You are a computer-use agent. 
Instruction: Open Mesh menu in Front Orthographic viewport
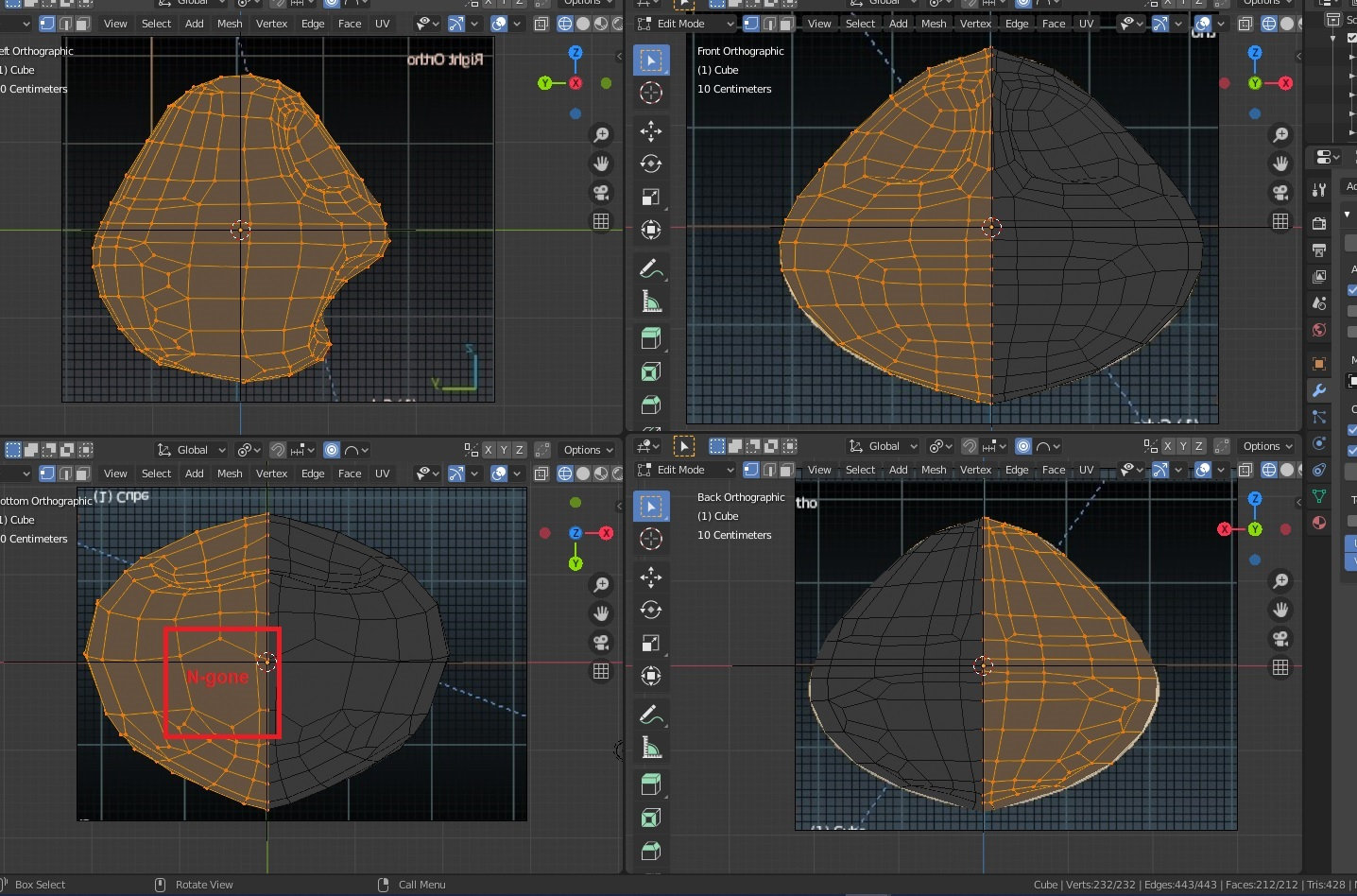934,24
